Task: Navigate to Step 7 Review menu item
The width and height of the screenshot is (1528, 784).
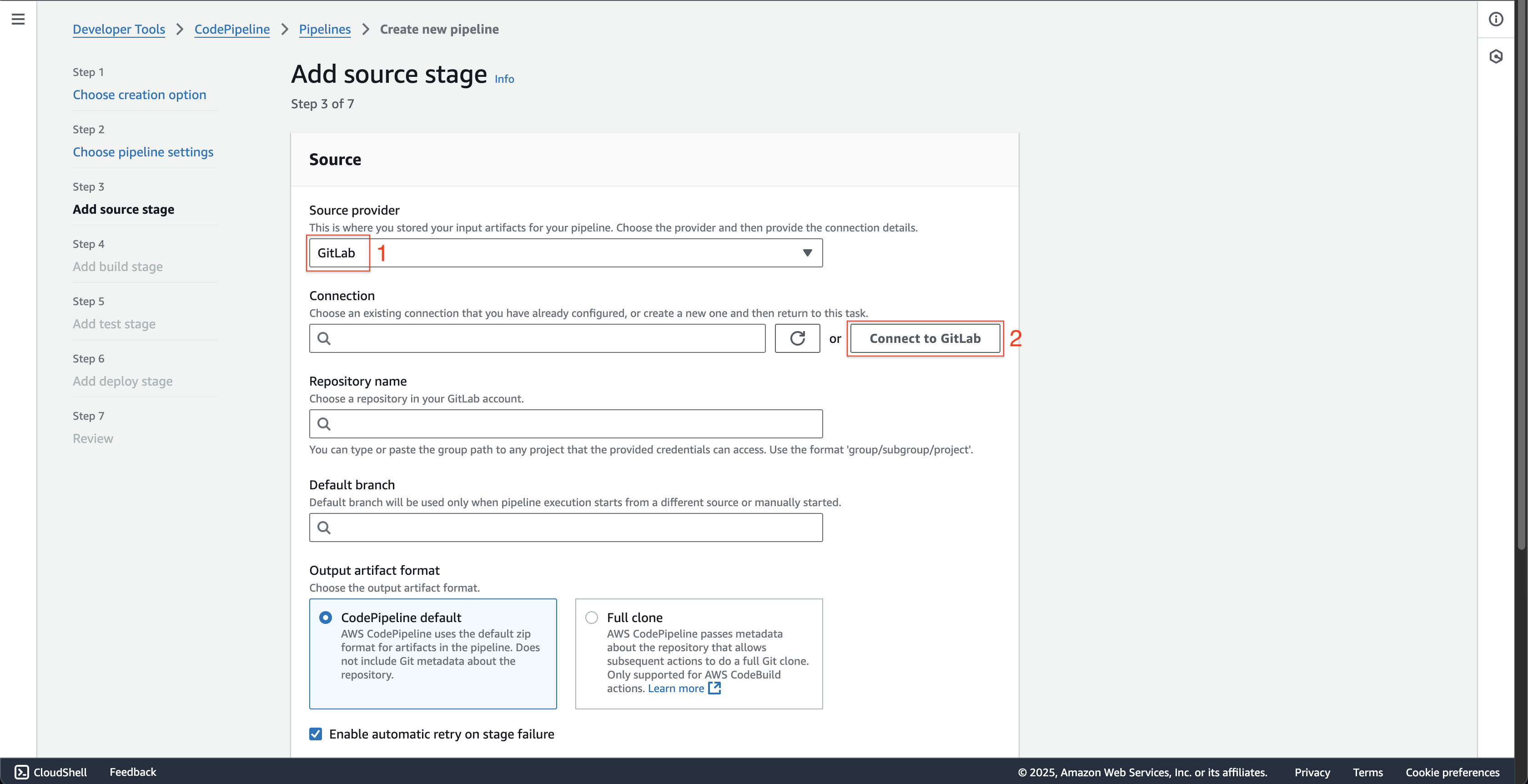Action: (92, 438)
